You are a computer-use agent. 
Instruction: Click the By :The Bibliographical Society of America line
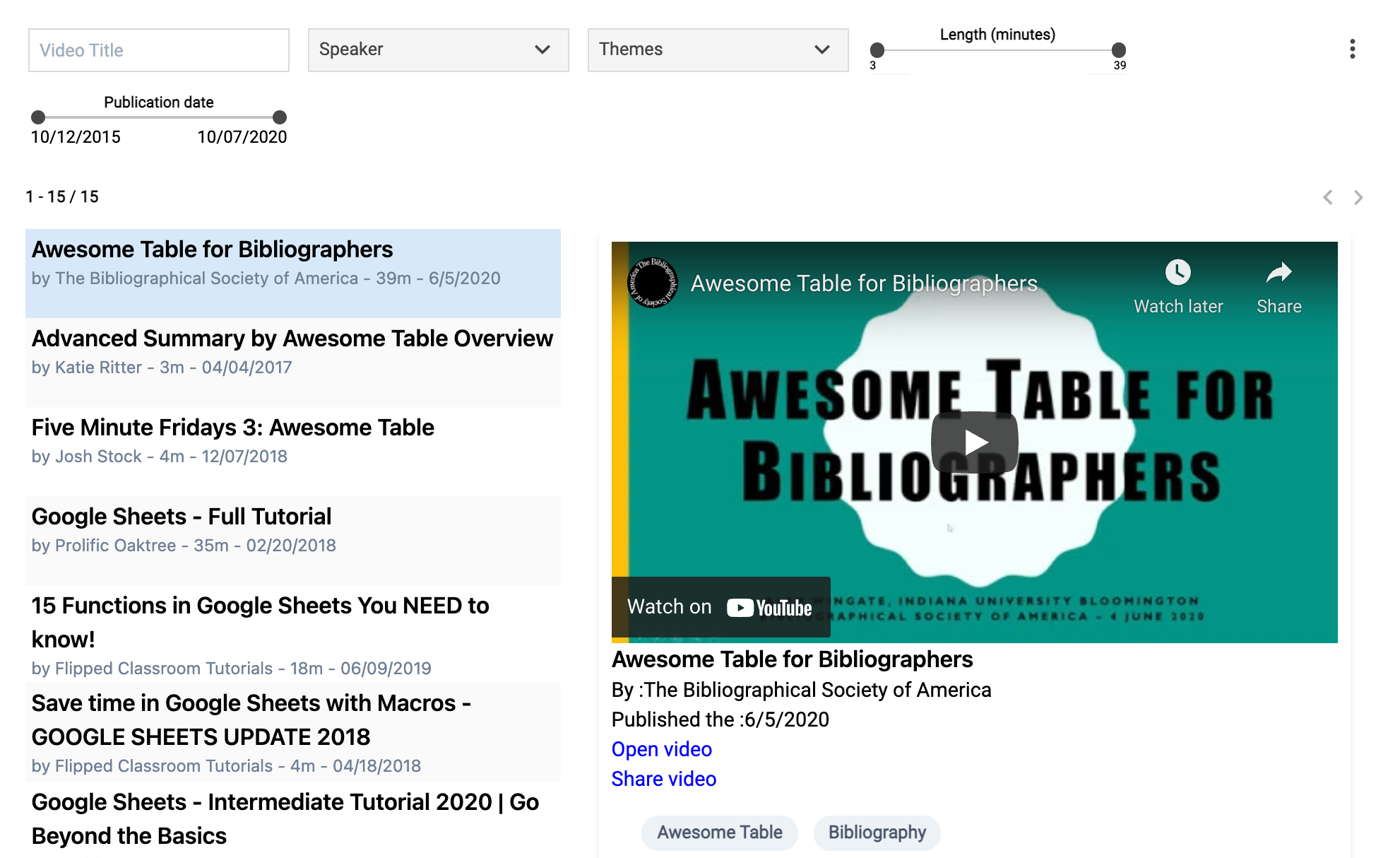[802, 690]
